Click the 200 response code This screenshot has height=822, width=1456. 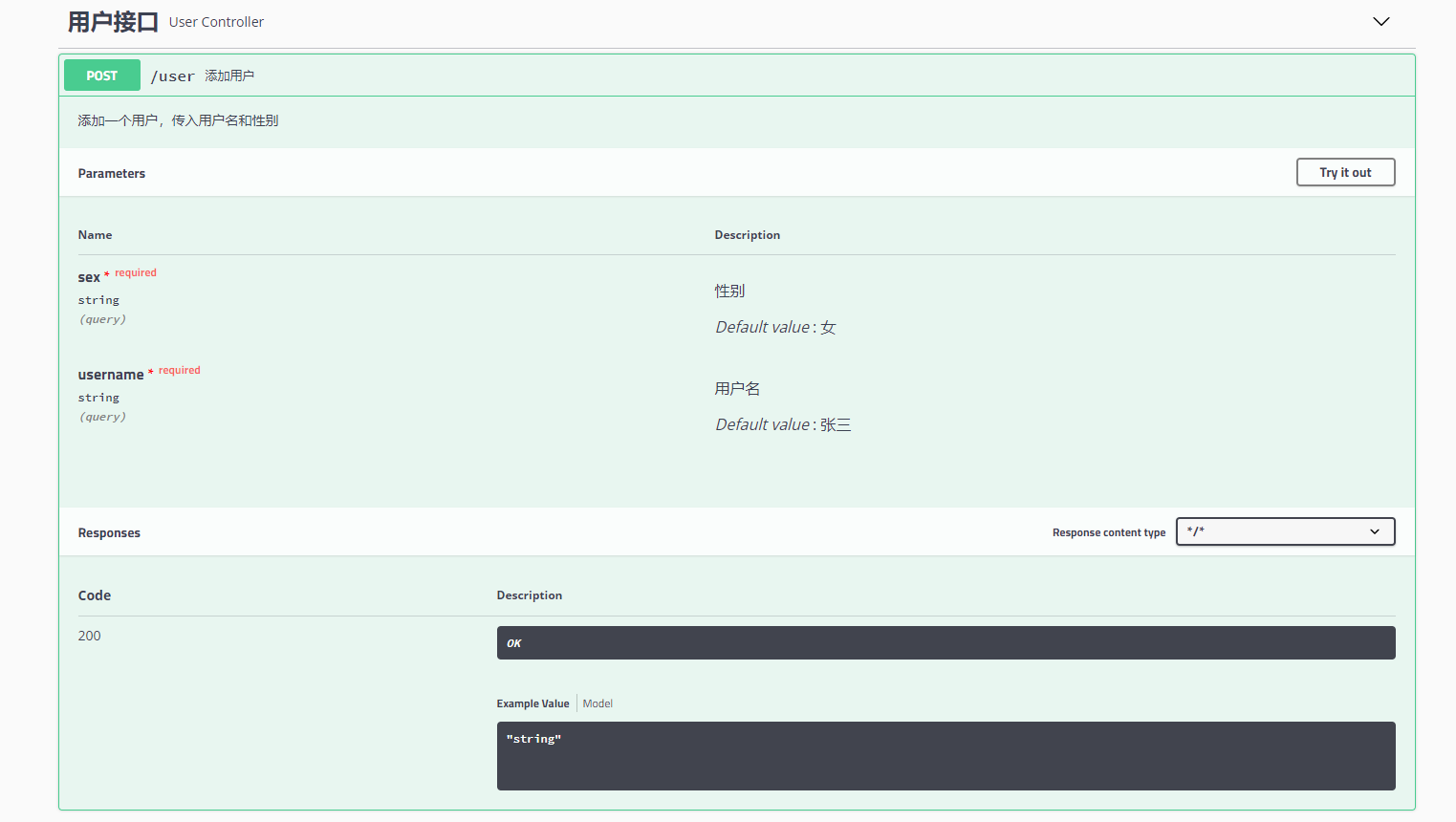(x=89, y=636)
